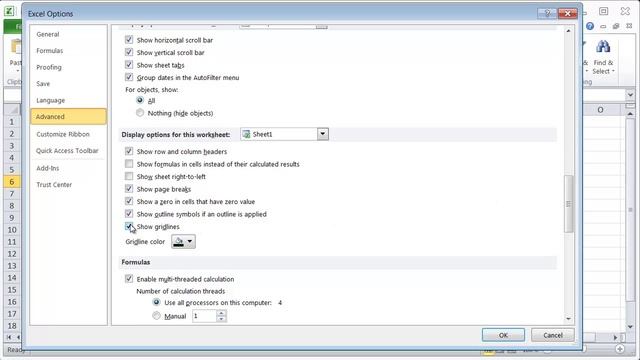Toggle Show page breaks checkbox
The image size is (640, 360).
click(129, 189)
